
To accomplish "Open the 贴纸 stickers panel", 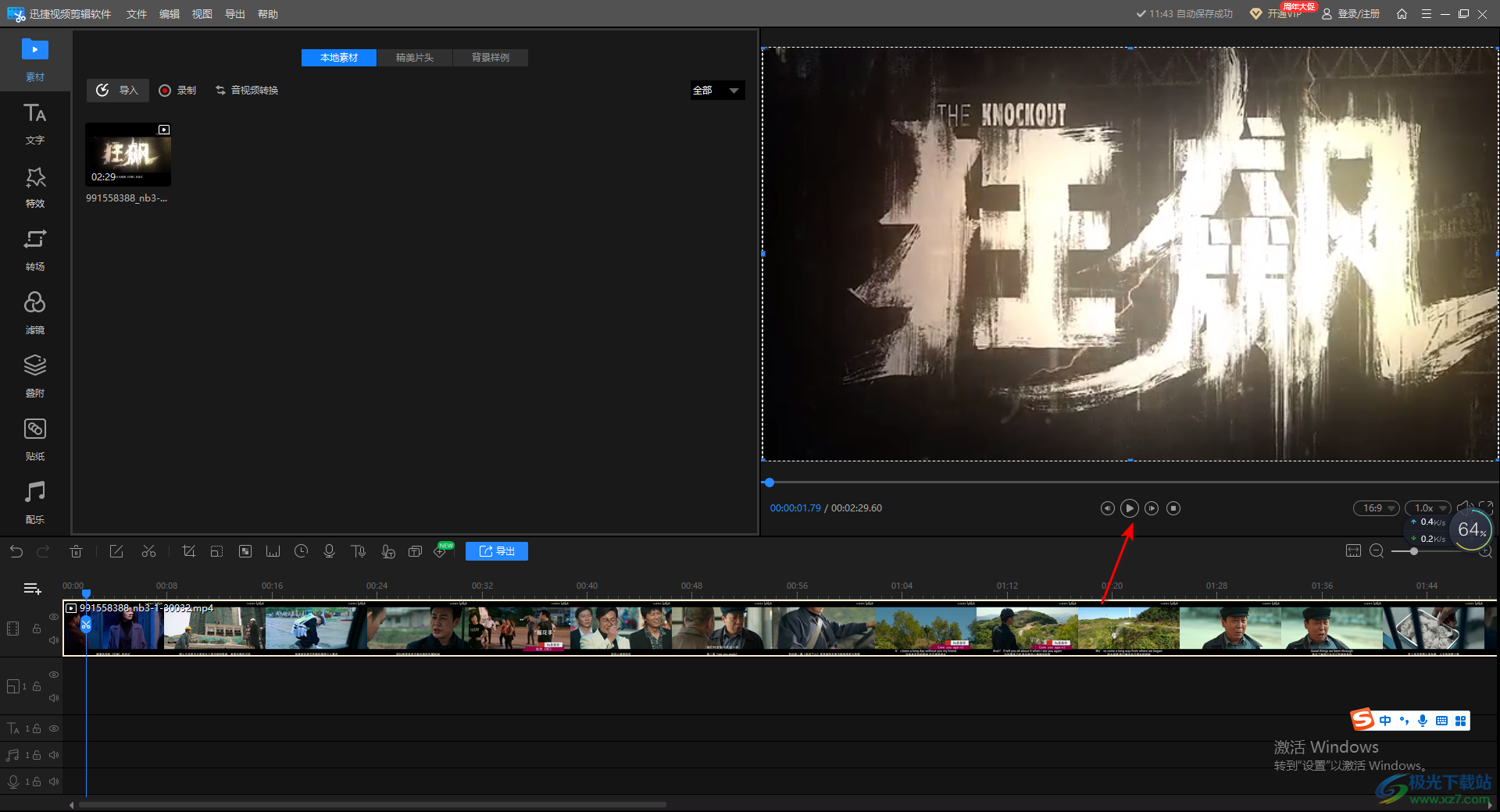I will [35, 440].
